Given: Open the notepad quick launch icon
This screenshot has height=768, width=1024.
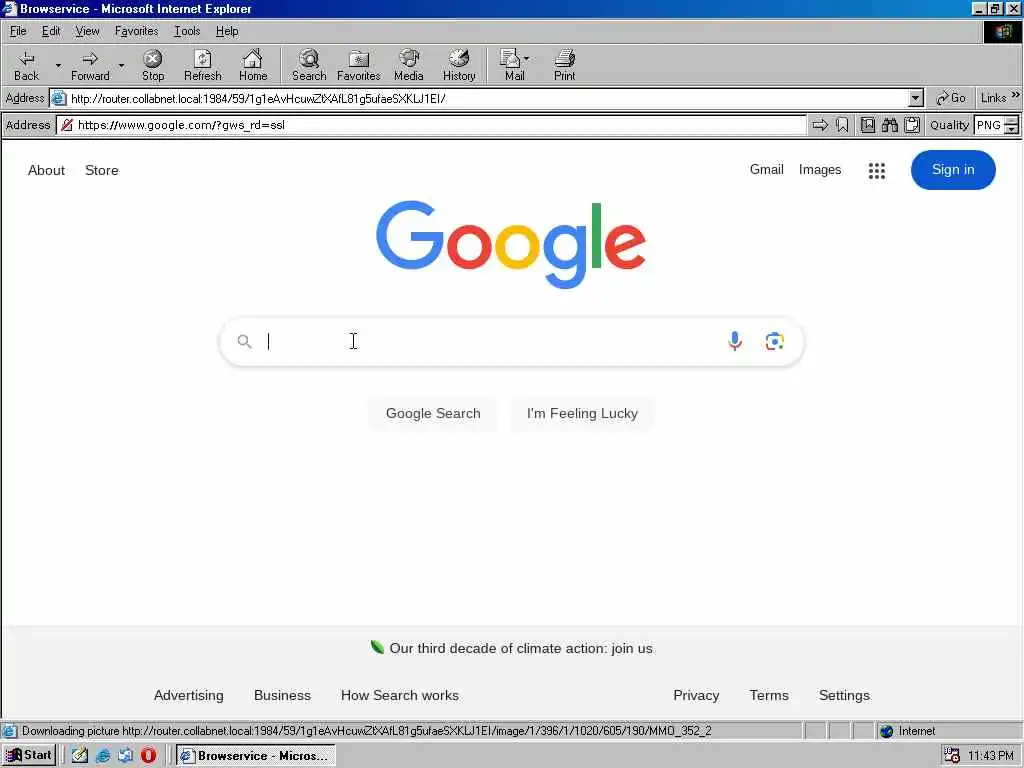Looking at the screenshot, I should [x=80, y=755].
